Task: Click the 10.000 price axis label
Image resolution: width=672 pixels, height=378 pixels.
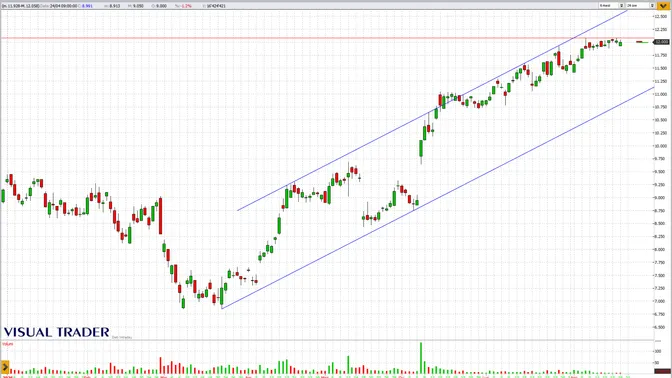Action: 660,146
